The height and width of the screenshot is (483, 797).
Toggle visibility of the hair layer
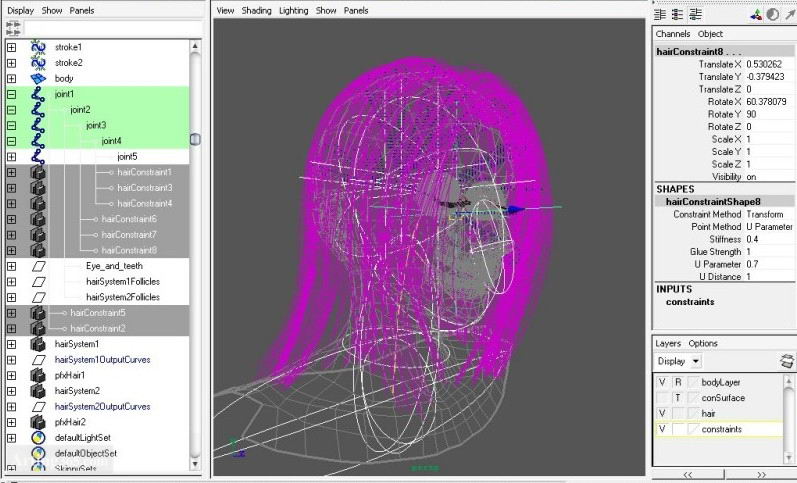point(661,413)
